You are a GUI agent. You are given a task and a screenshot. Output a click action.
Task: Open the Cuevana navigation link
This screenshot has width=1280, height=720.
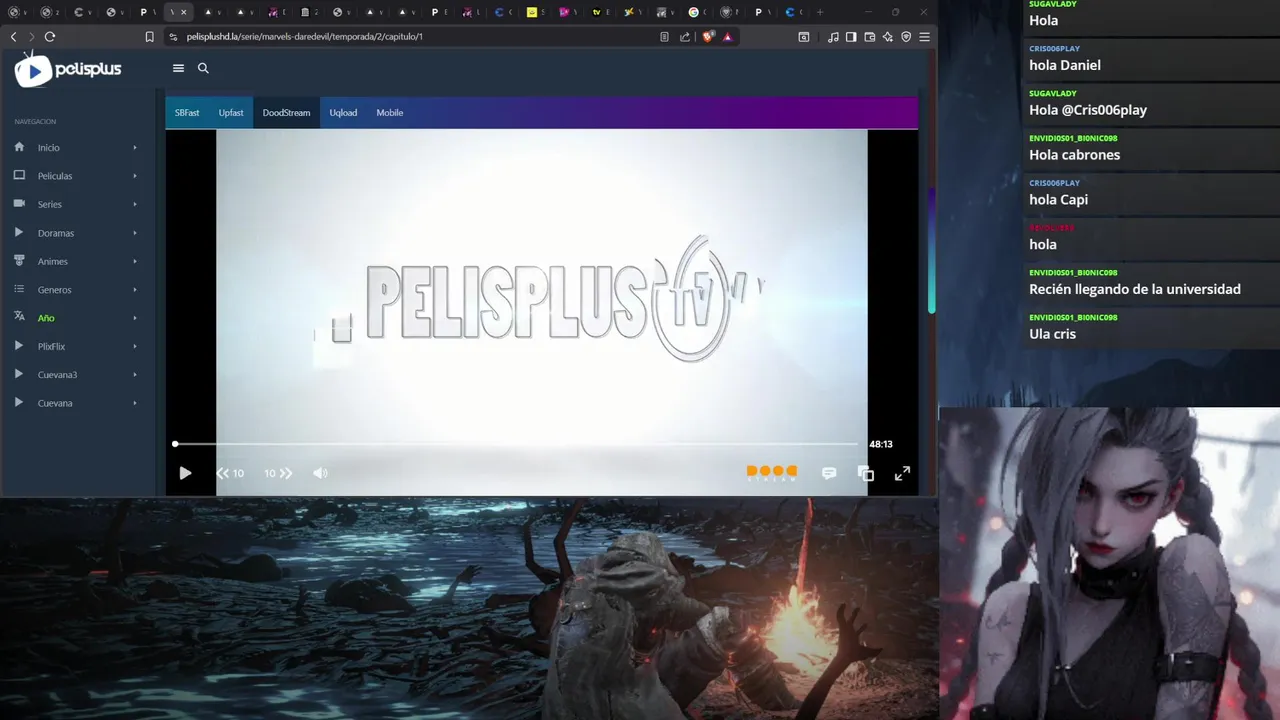point(55,403)
